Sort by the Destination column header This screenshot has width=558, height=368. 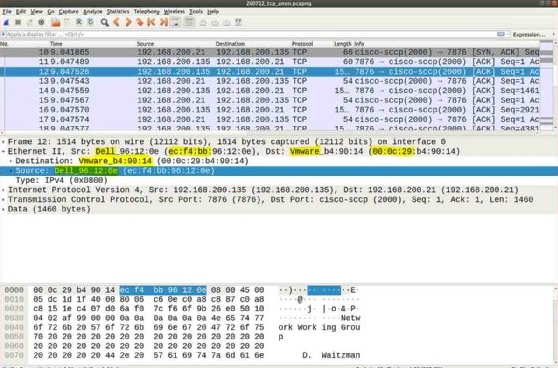tap(230, 44)
